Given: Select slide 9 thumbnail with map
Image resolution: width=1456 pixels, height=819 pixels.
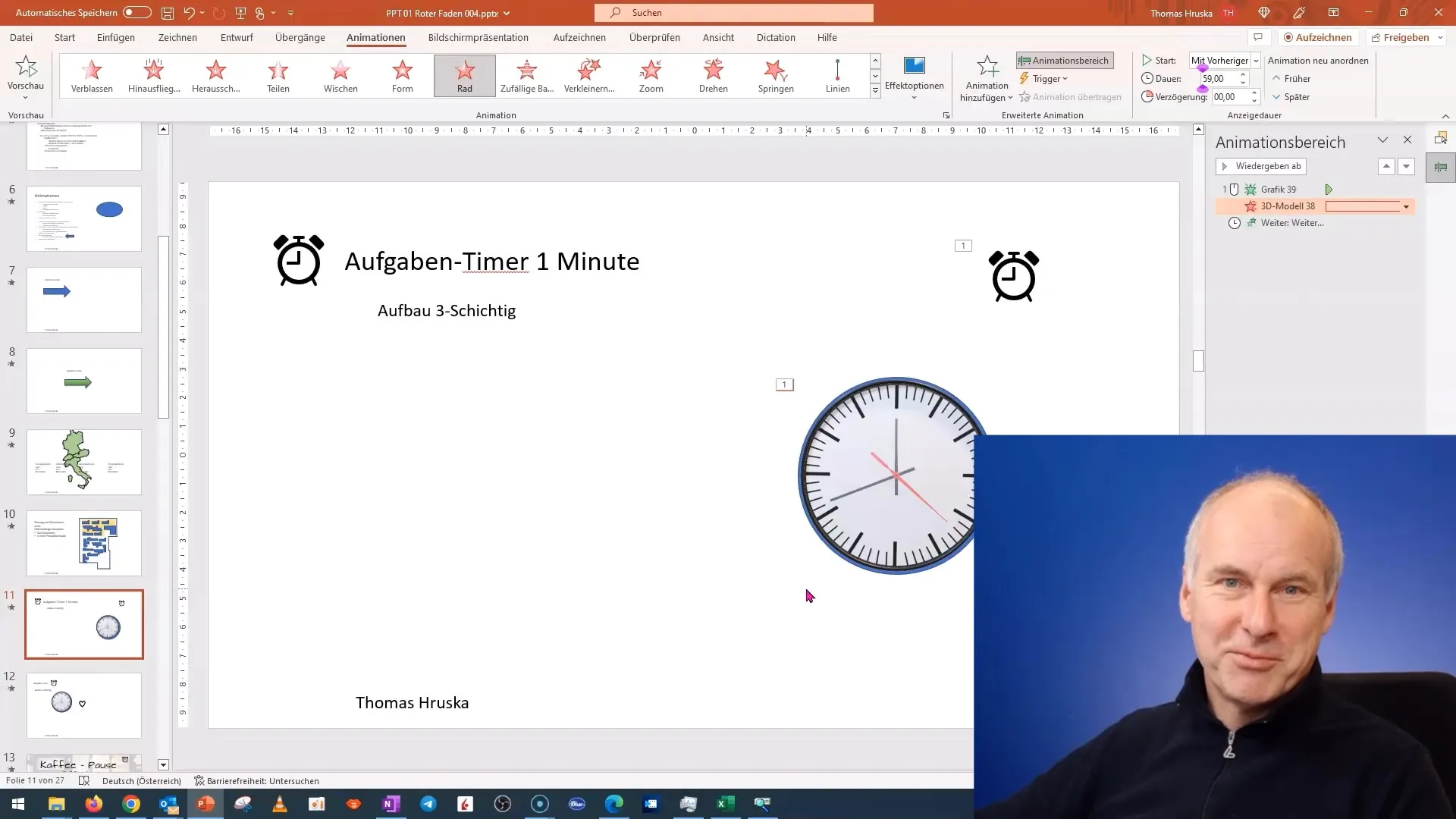Looking at the screenshot, I should 84,462.
